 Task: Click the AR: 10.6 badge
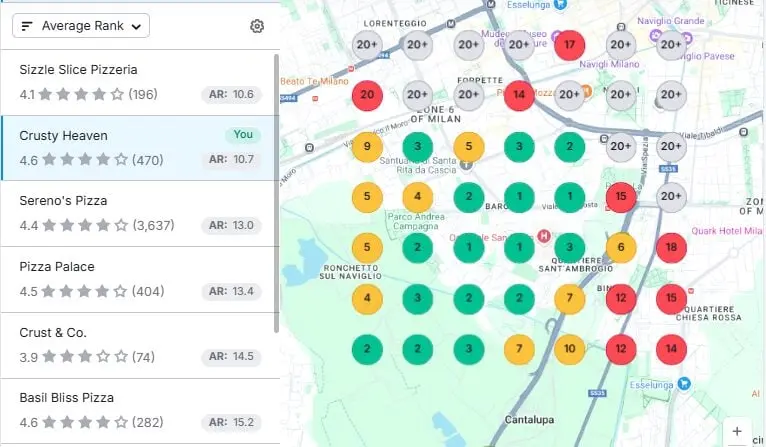click(231, 94)
